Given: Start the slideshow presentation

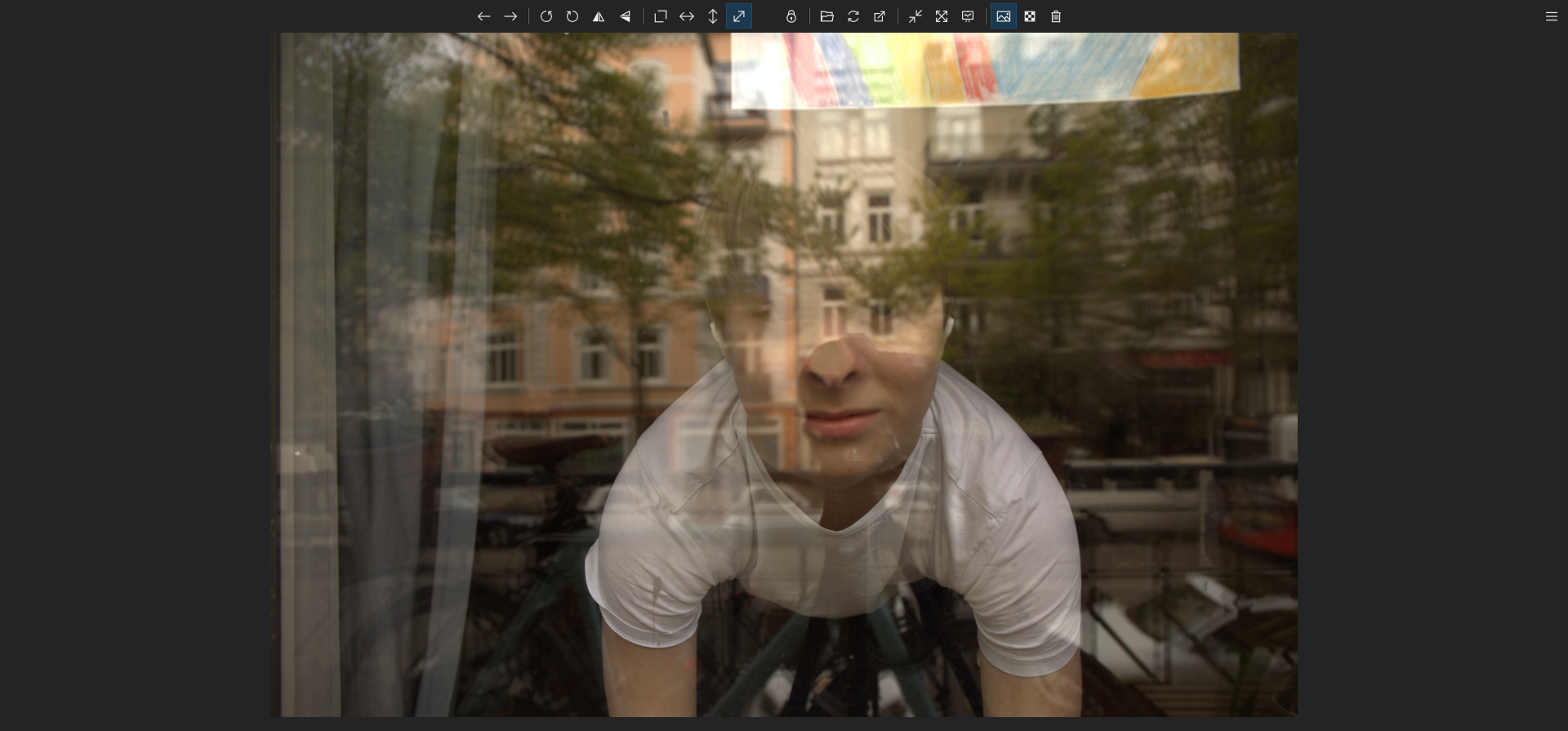Looking at the screenshot, I should (x=968, y=16).
